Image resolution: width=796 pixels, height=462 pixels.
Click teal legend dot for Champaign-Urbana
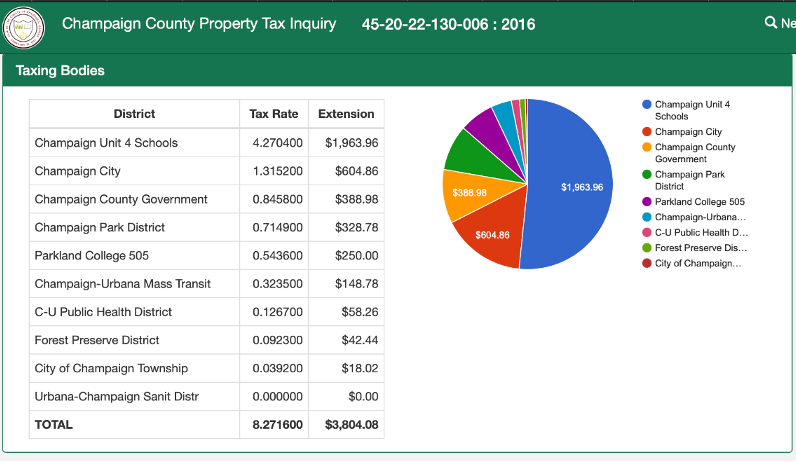tap(646, 217)
